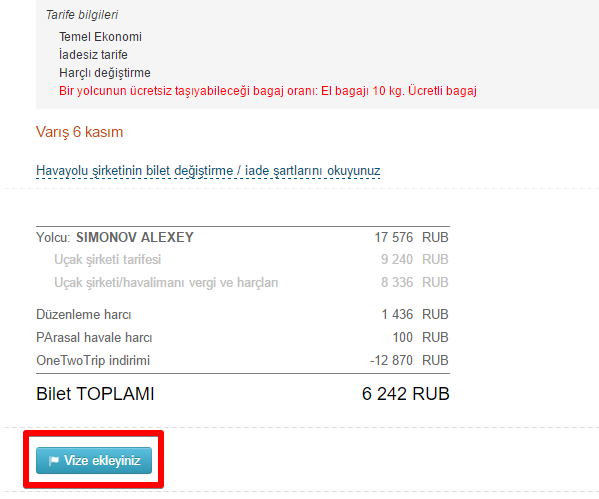The height and width of the screenshot is (499, 599).
Task: Select the Tarife bilgileri heading
Action: pos(82,15)
